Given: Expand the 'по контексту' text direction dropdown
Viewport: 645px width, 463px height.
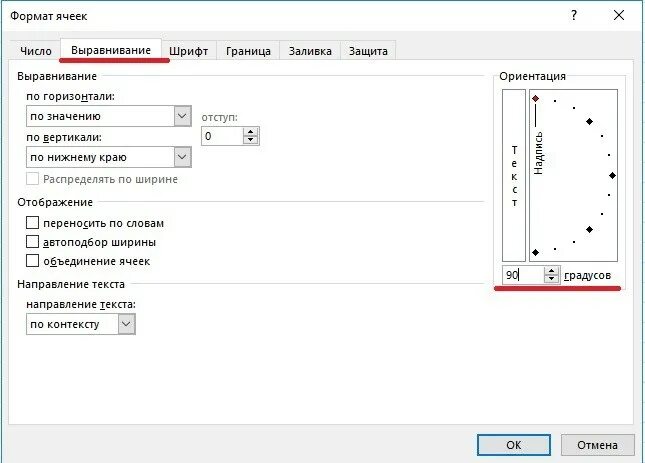Looking at the screenshot, I should pos(81,324).
